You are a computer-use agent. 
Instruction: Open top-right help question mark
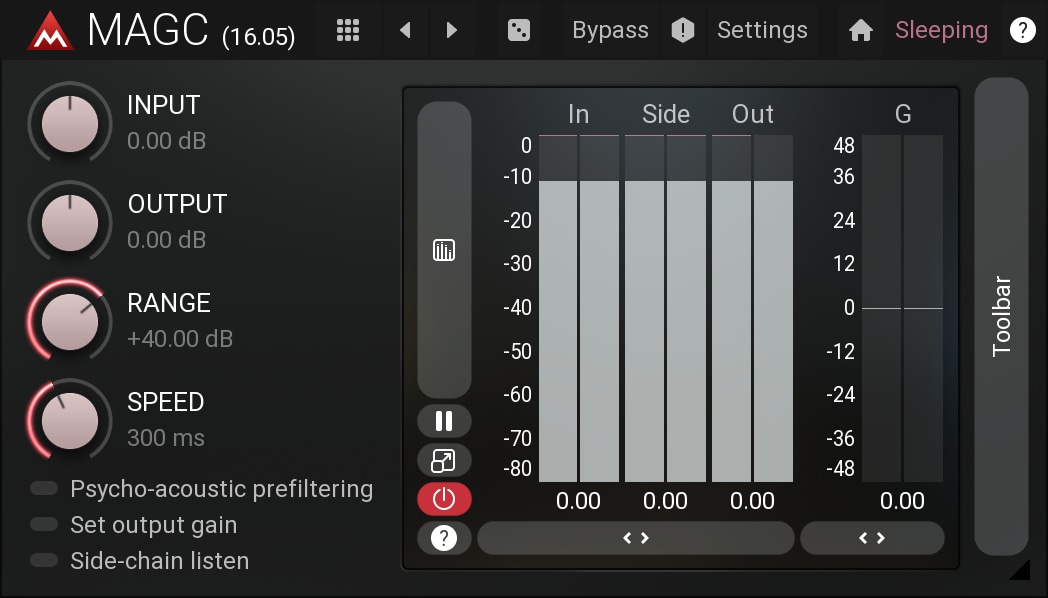[1022, 30]
